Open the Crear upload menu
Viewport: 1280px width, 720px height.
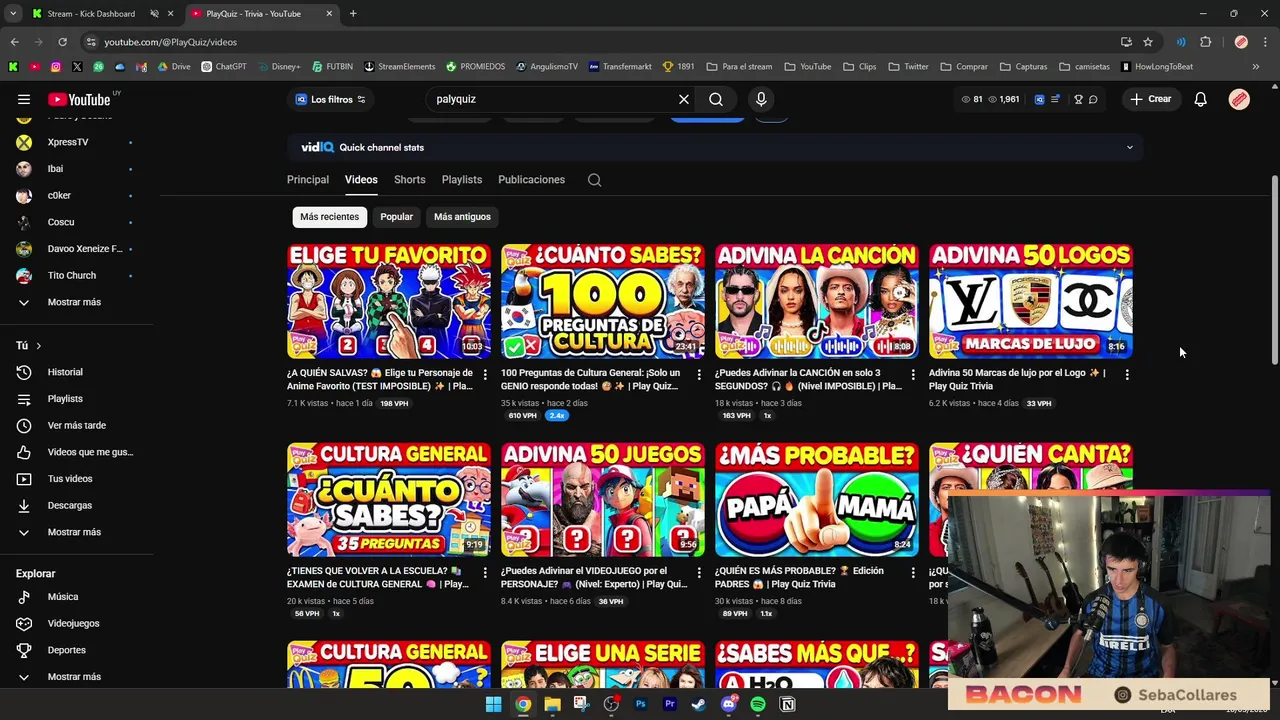pos(1151,99)
